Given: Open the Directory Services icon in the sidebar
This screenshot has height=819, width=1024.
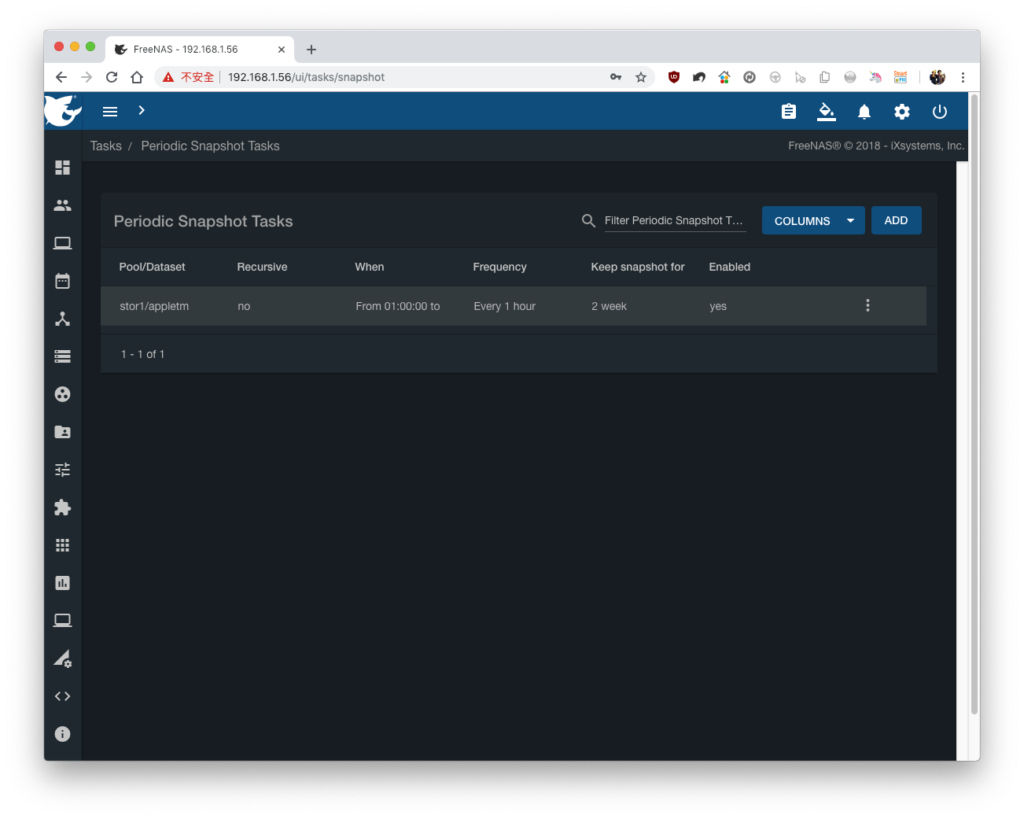Looking at the screenshot, I should pyautogui.click(x=63, y=394).
